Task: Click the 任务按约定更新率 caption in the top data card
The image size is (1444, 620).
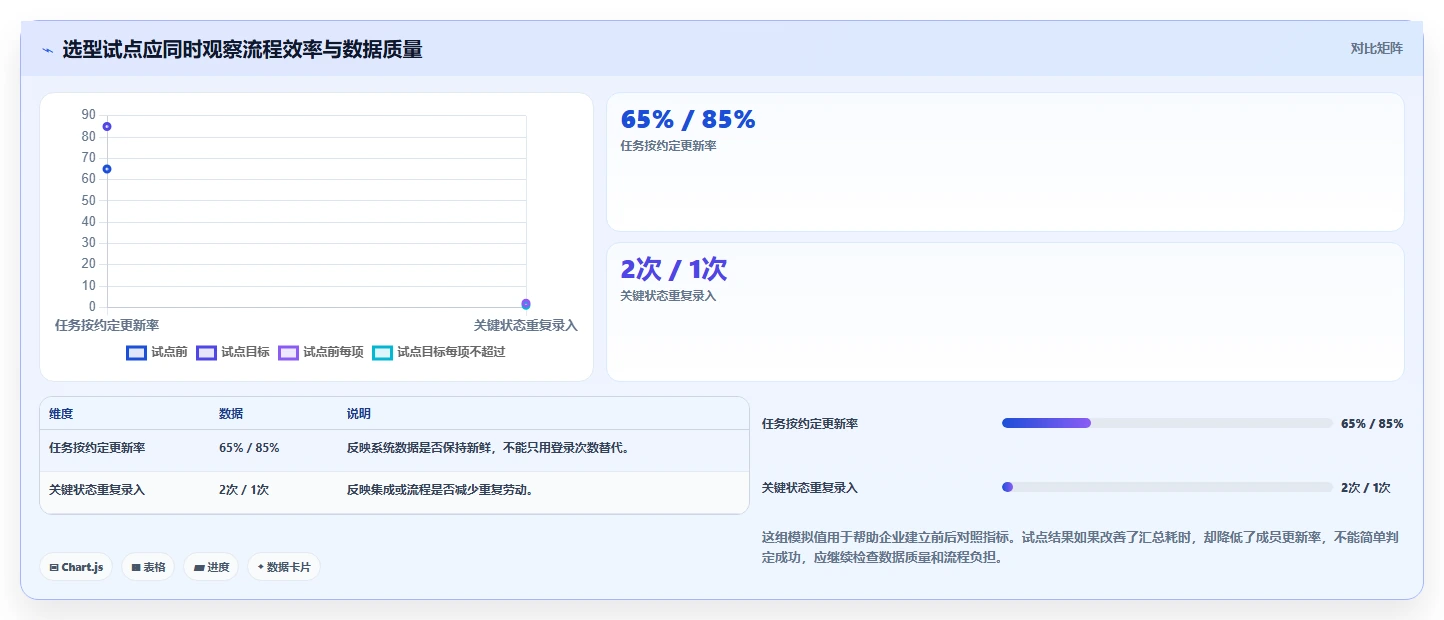Action: [x=668, y=146]
